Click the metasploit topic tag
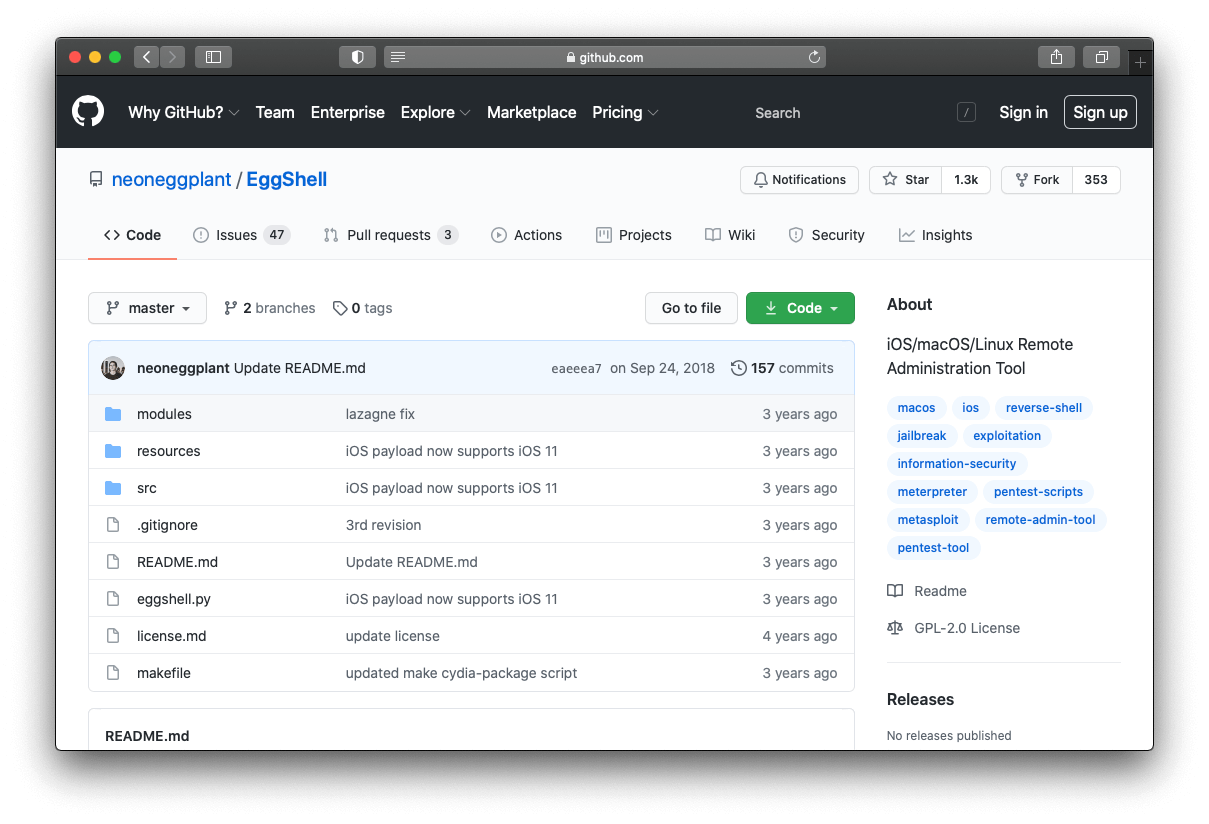1209x824 pixels. [x=928, y=520]
